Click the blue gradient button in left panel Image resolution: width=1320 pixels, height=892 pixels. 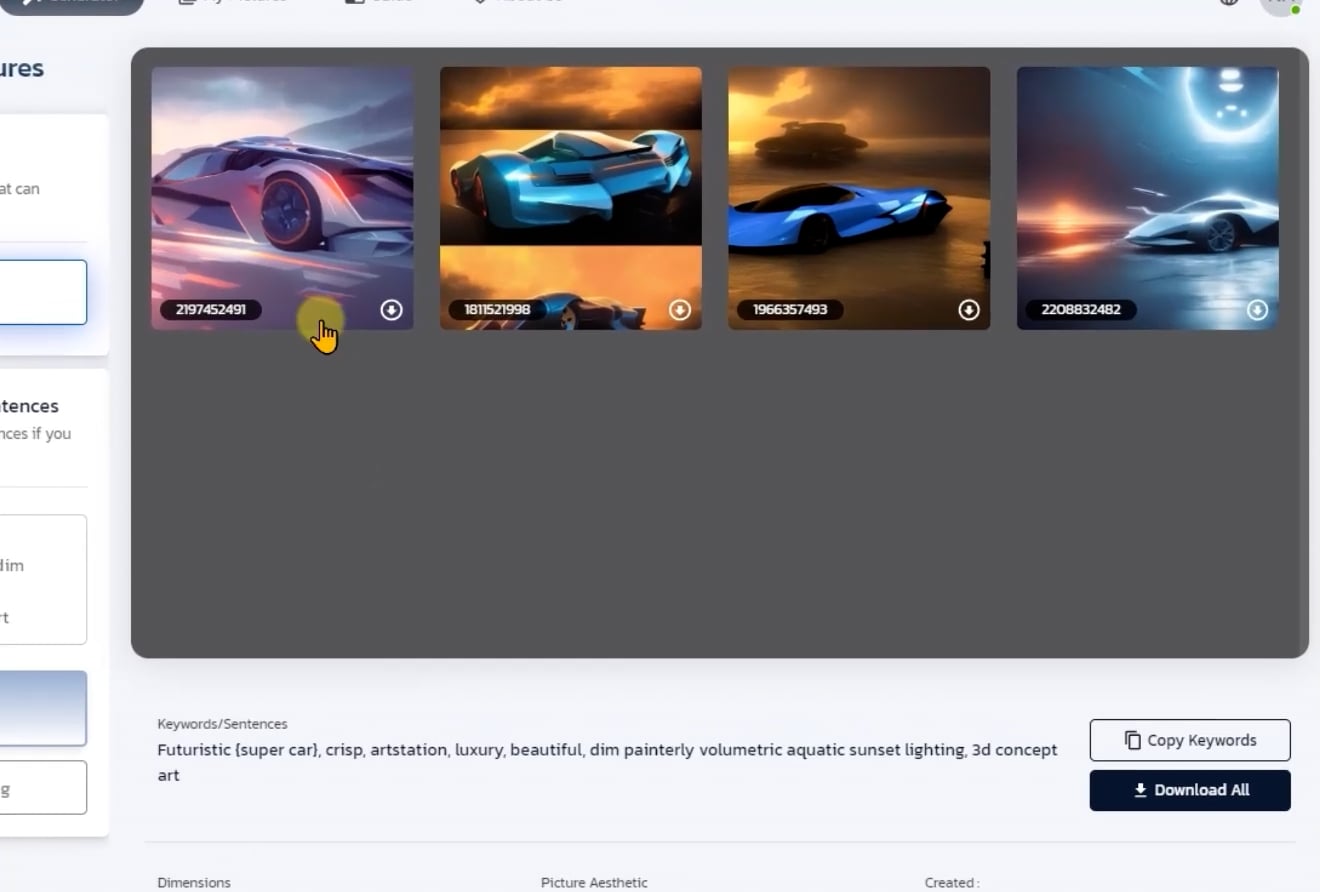click(x=43, y=708)
